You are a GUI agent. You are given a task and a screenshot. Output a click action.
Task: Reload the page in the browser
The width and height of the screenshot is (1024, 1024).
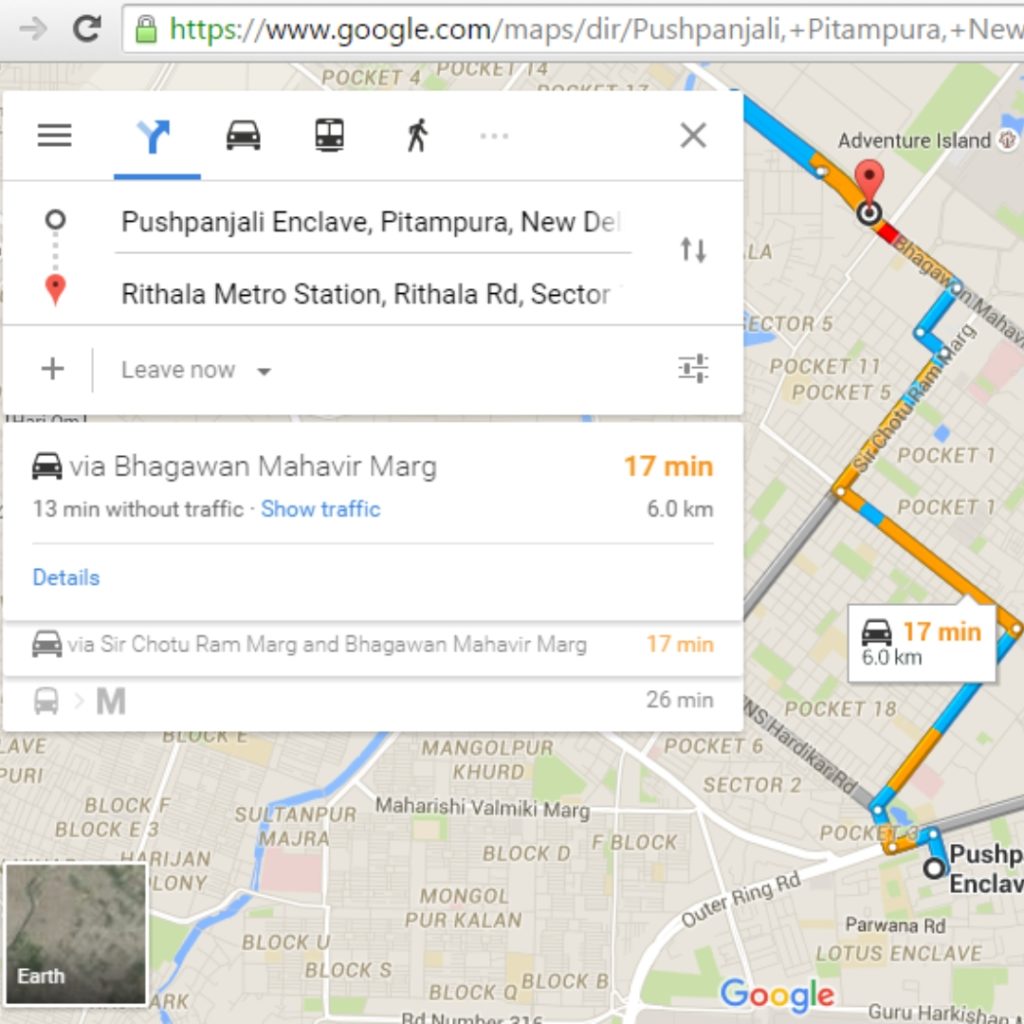pos(87,28)
